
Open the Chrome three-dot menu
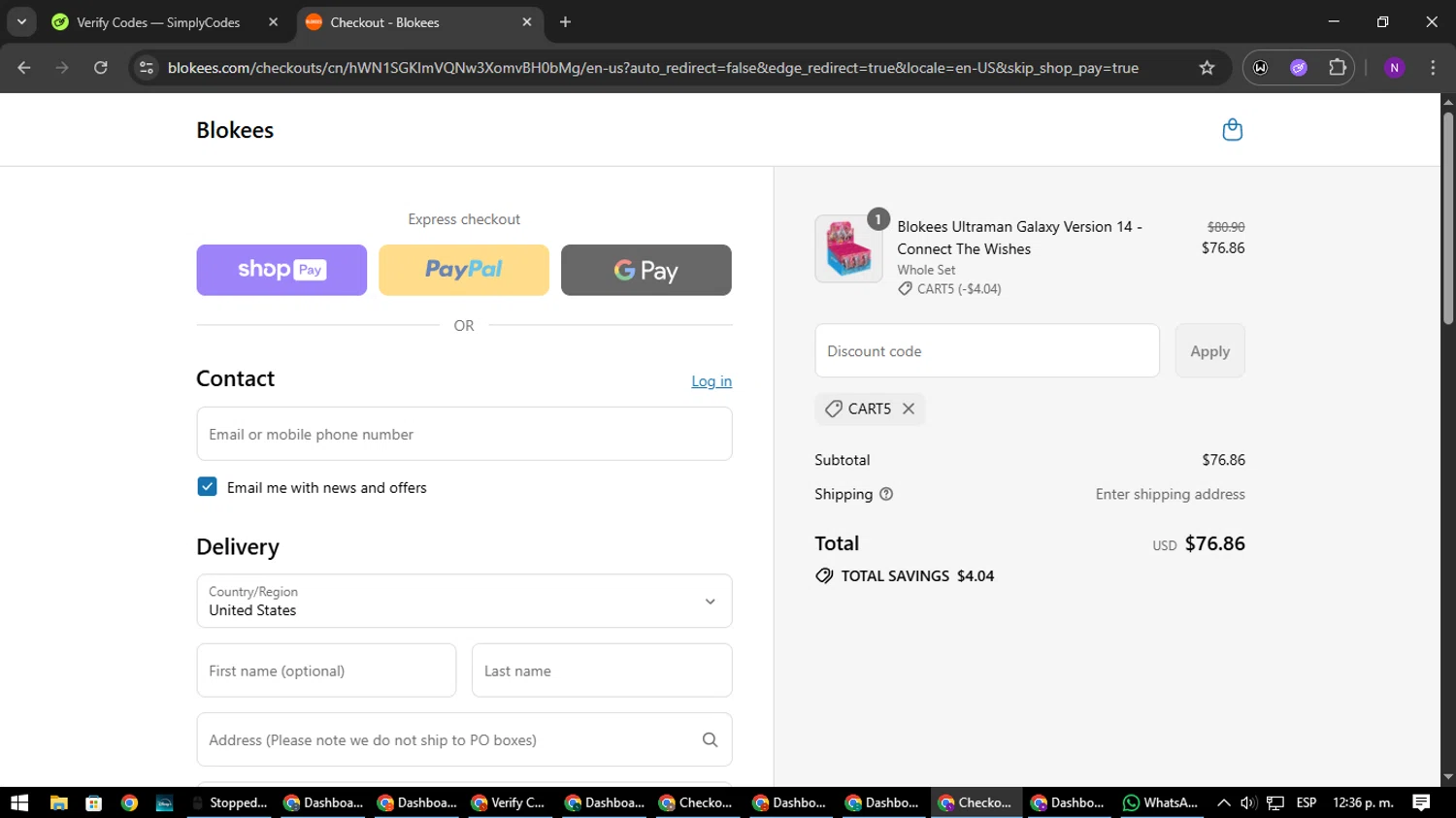(x=1433, y=68)
